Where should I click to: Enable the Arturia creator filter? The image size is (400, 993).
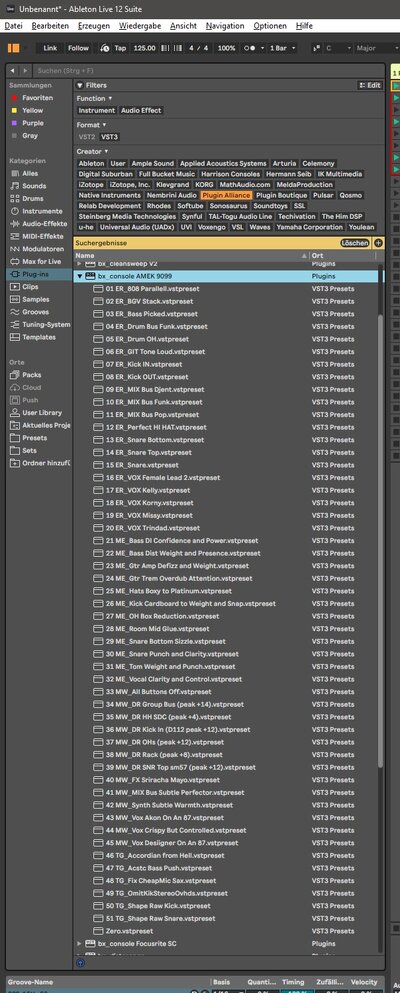(284, 163)
